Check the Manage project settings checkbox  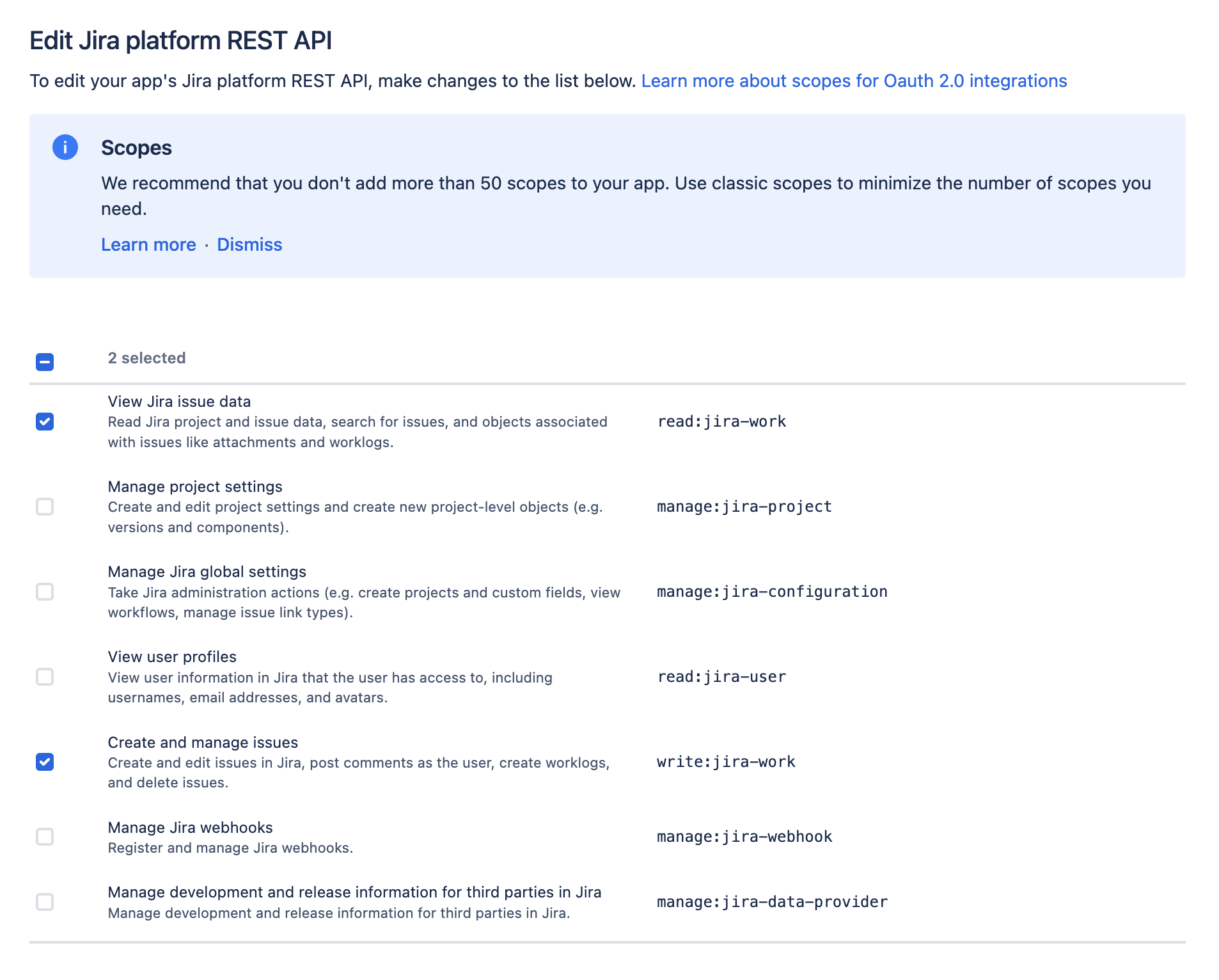point(45,507)
